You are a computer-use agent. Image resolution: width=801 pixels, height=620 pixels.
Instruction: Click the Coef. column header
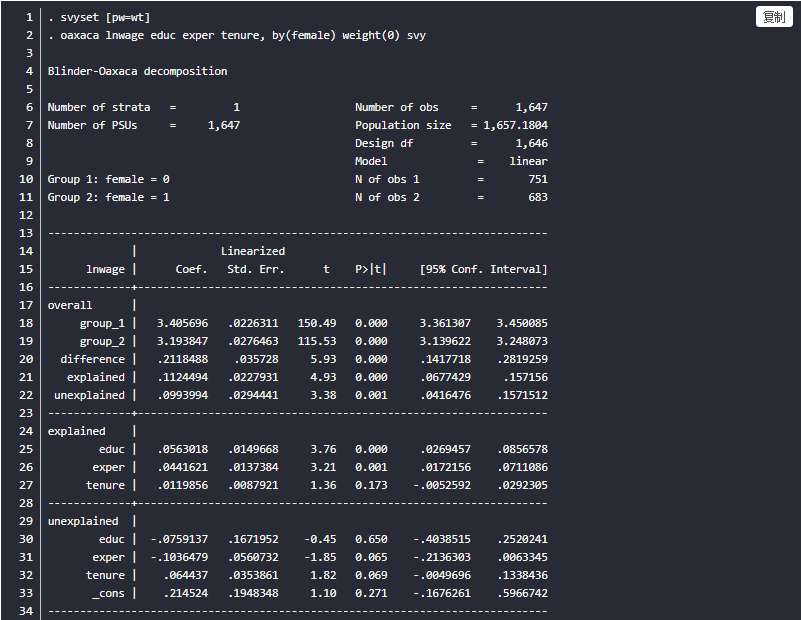[x=191, y=269]
